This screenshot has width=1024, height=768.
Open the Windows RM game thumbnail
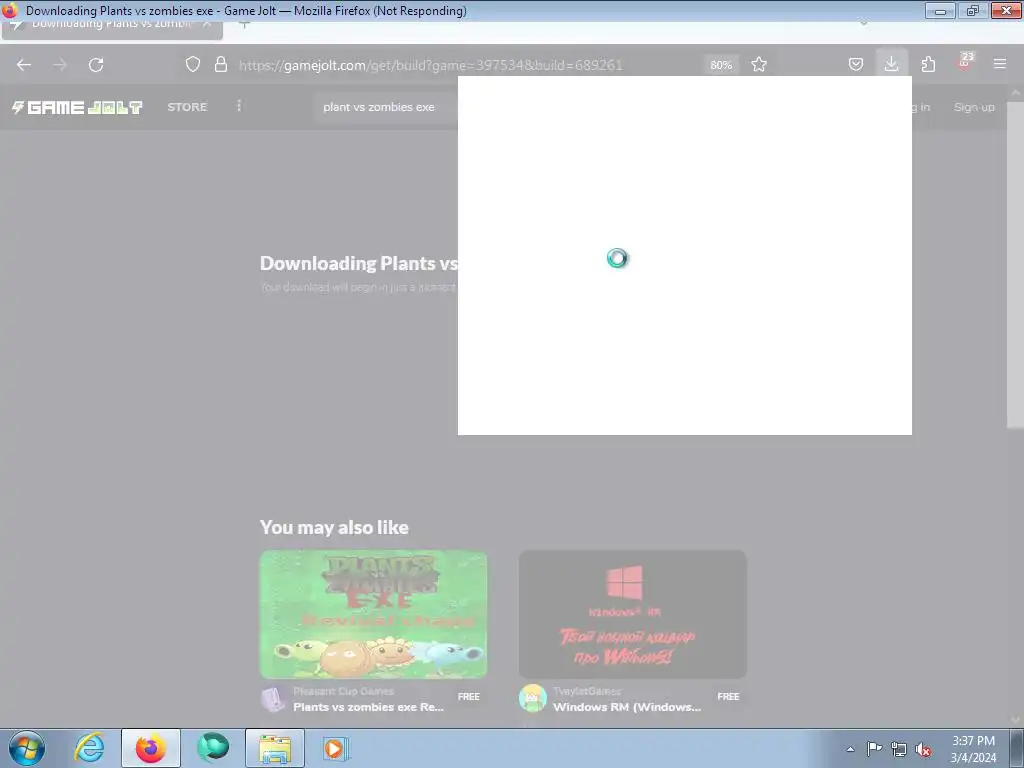pyautogui.click(x=633, y=615)
